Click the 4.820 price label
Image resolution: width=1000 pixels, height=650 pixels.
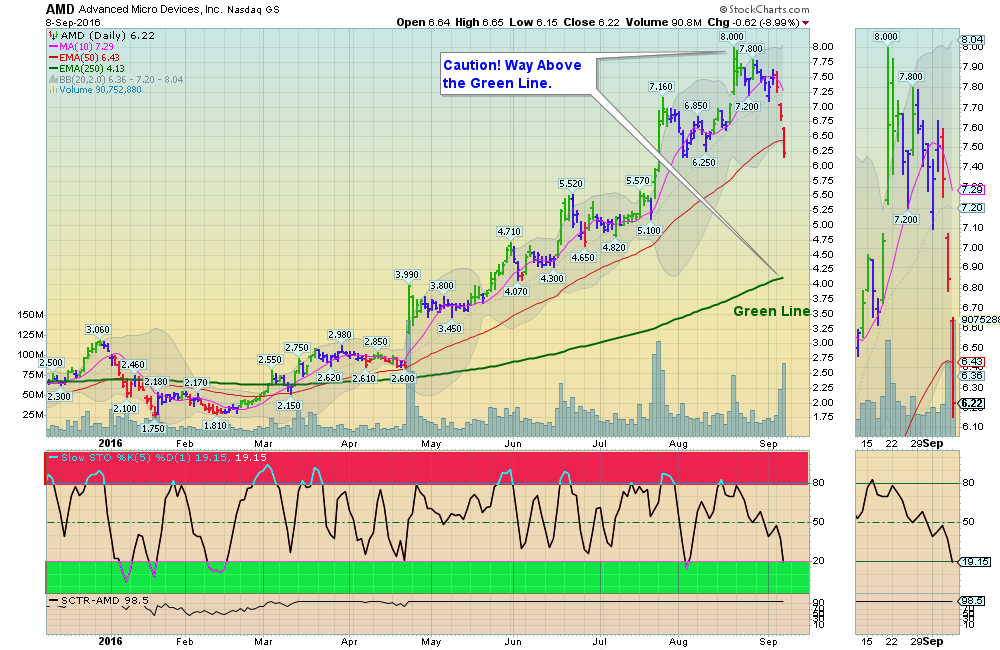tap(614, 248)
